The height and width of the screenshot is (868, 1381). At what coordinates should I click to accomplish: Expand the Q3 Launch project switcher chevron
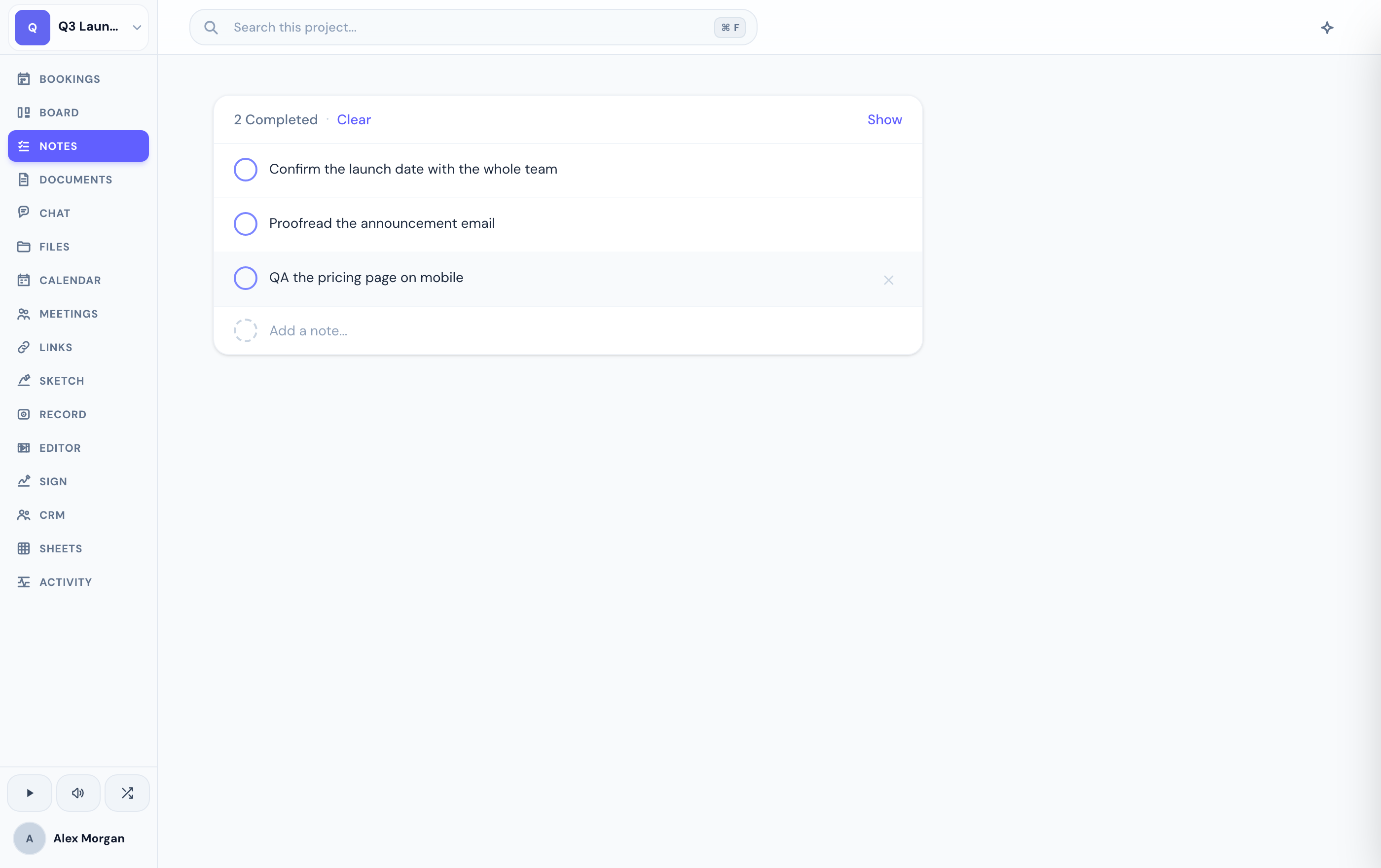pos(137,28)
